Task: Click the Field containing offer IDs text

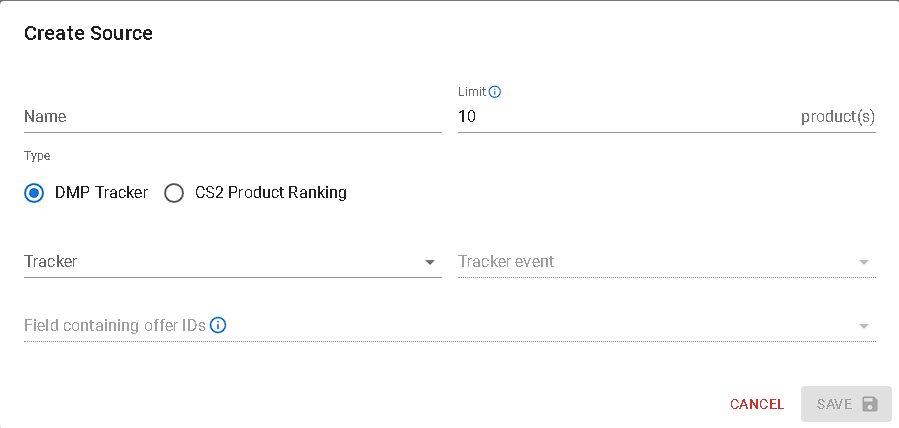Action: (114, 325)
